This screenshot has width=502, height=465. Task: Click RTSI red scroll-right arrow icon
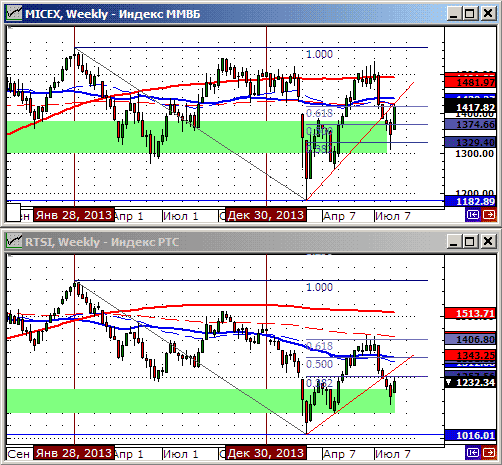click(489, 452)
